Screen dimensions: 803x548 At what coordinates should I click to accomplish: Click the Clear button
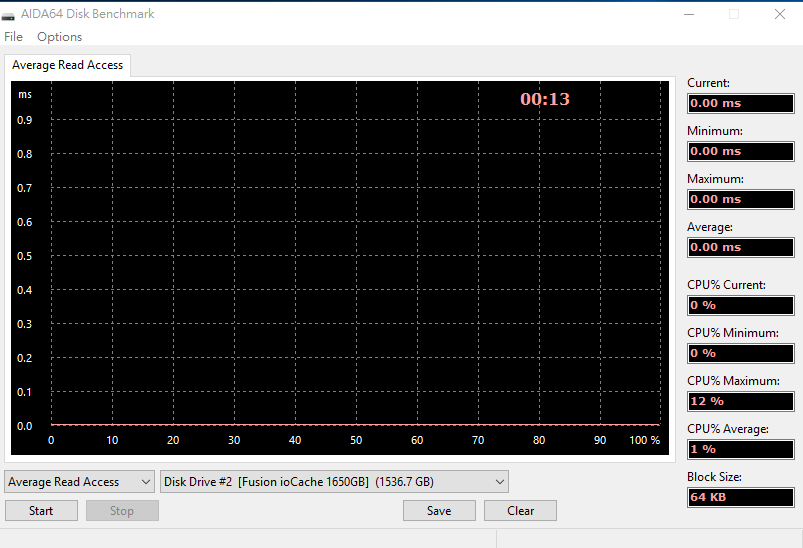tap(520, 511)
